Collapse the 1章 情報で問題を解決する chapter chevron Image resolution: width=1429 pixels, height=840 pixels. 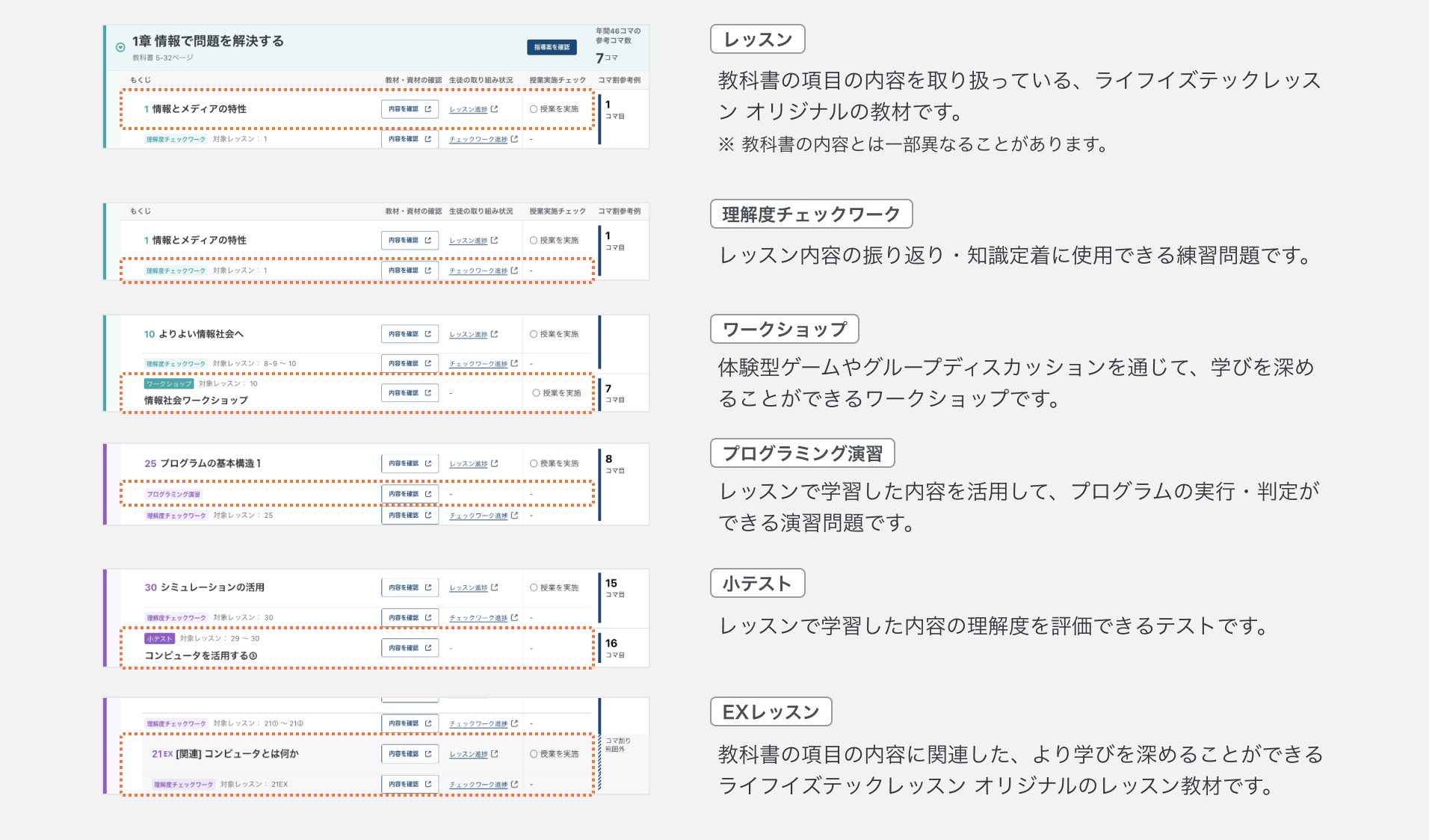(x=120, y=47)
